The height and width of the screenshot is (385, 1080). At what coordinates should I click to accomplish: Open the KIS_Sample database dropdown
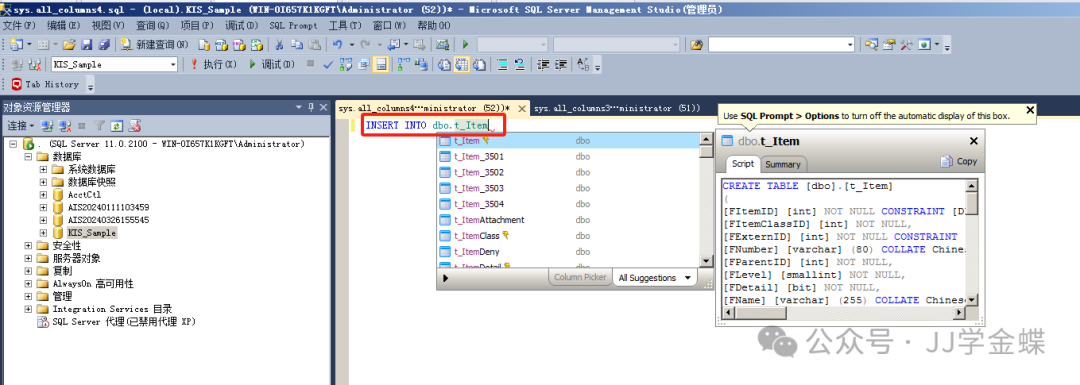173,65
